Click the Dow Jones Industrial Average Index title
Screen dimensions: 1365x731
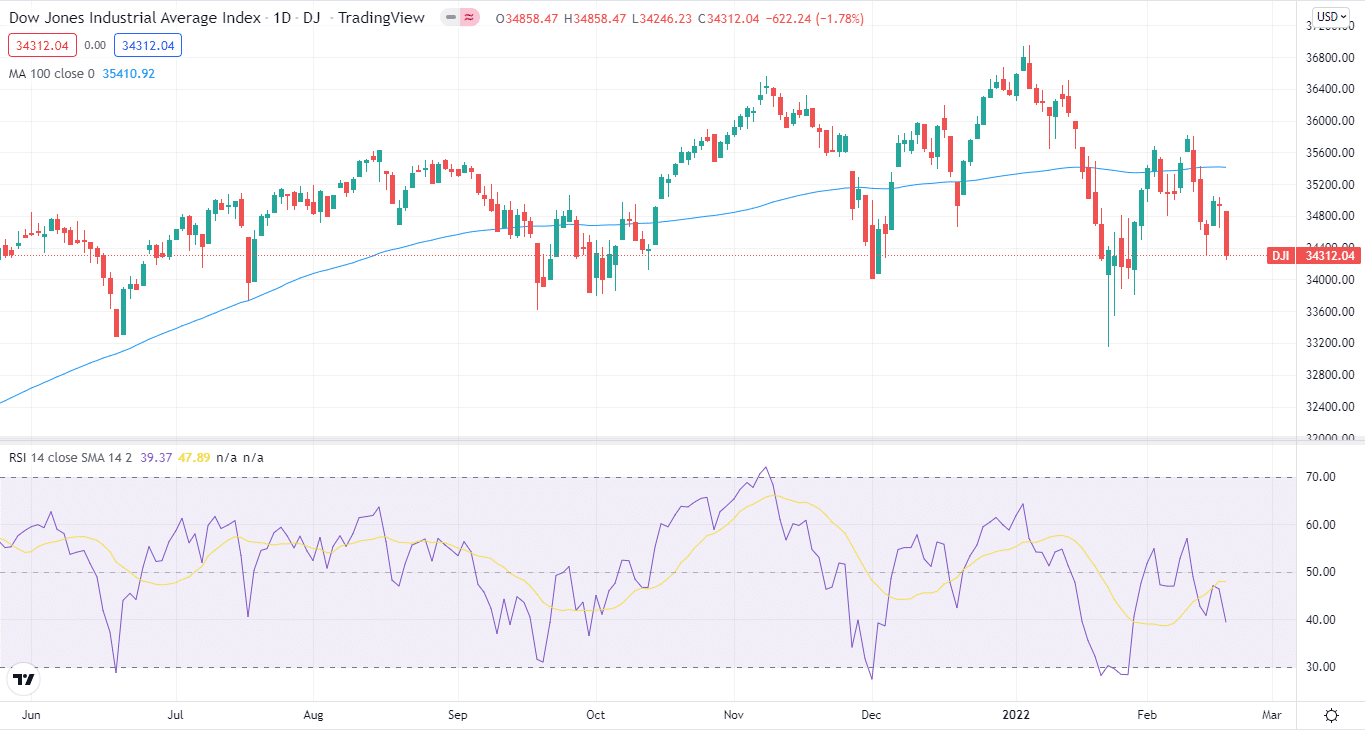pos(135,18)
